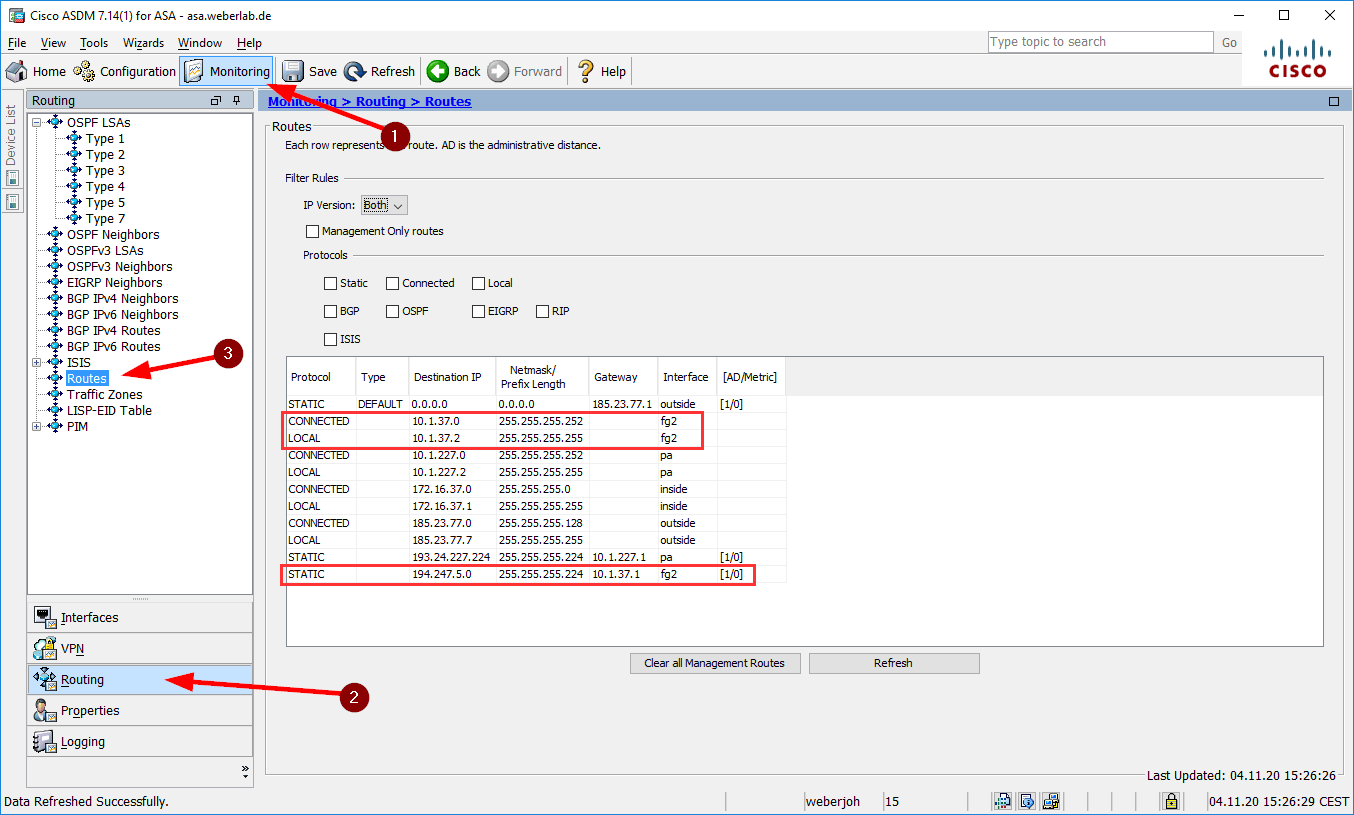Expand the PIM tree node
Image resolution: width=1354 pixels, height=815 pixels.
(x=37, y=426)
